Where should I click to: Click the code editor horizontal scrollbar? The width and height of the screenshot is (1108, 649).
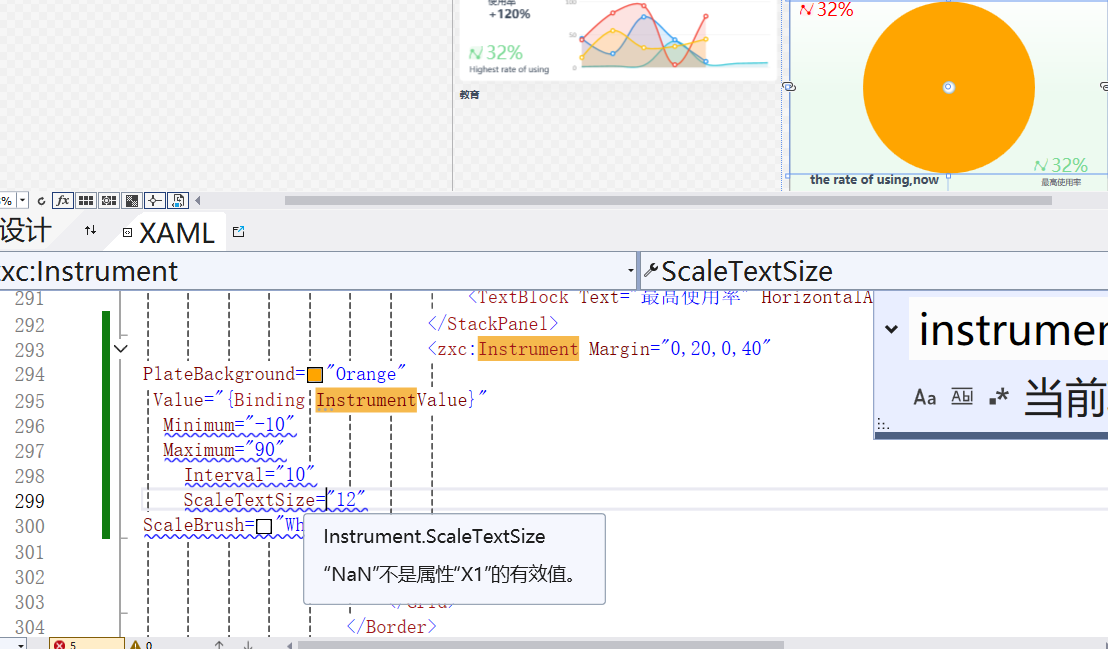[x=541, y=645]
